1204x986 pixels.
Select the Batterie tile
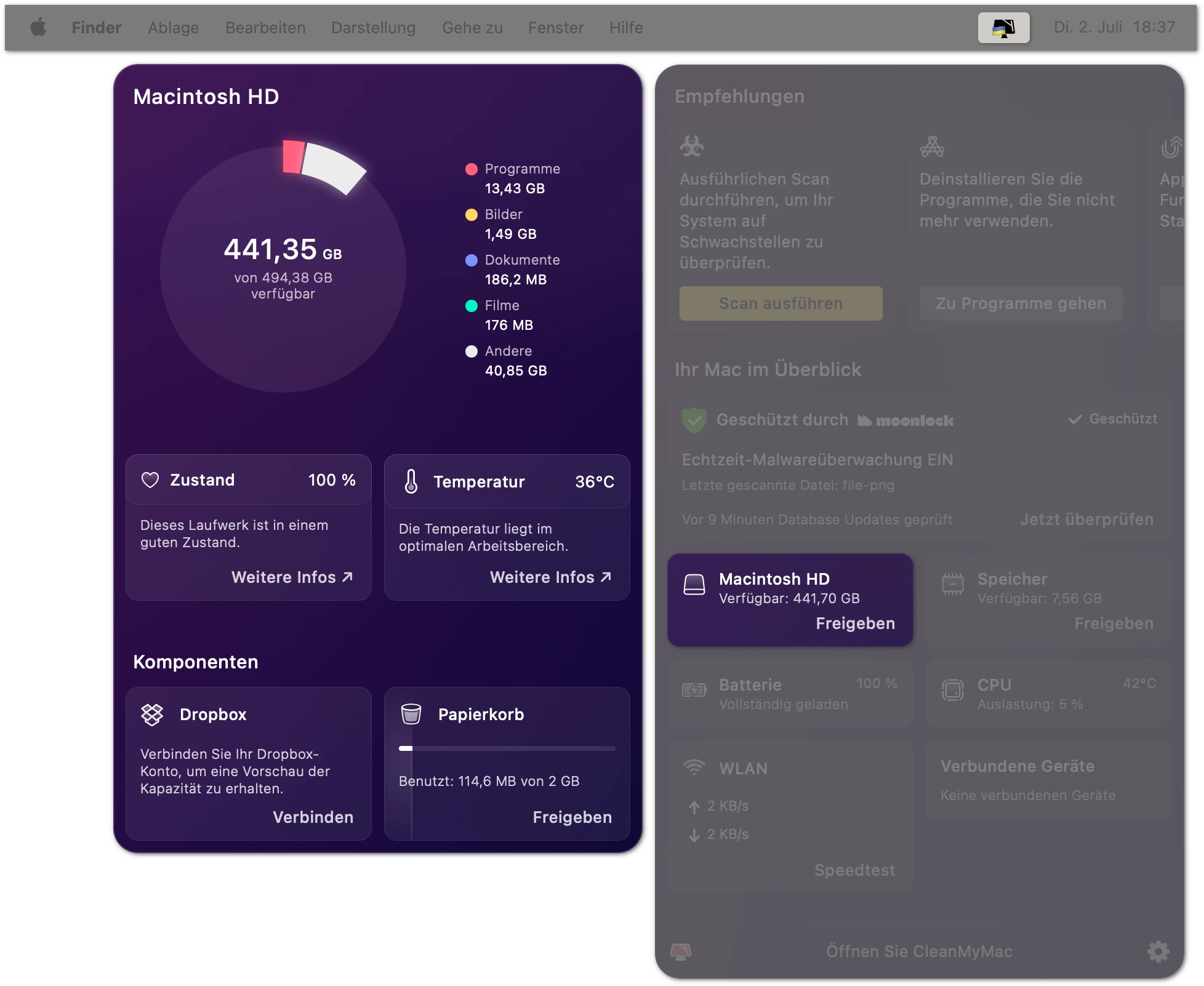(x=790, y=694)
